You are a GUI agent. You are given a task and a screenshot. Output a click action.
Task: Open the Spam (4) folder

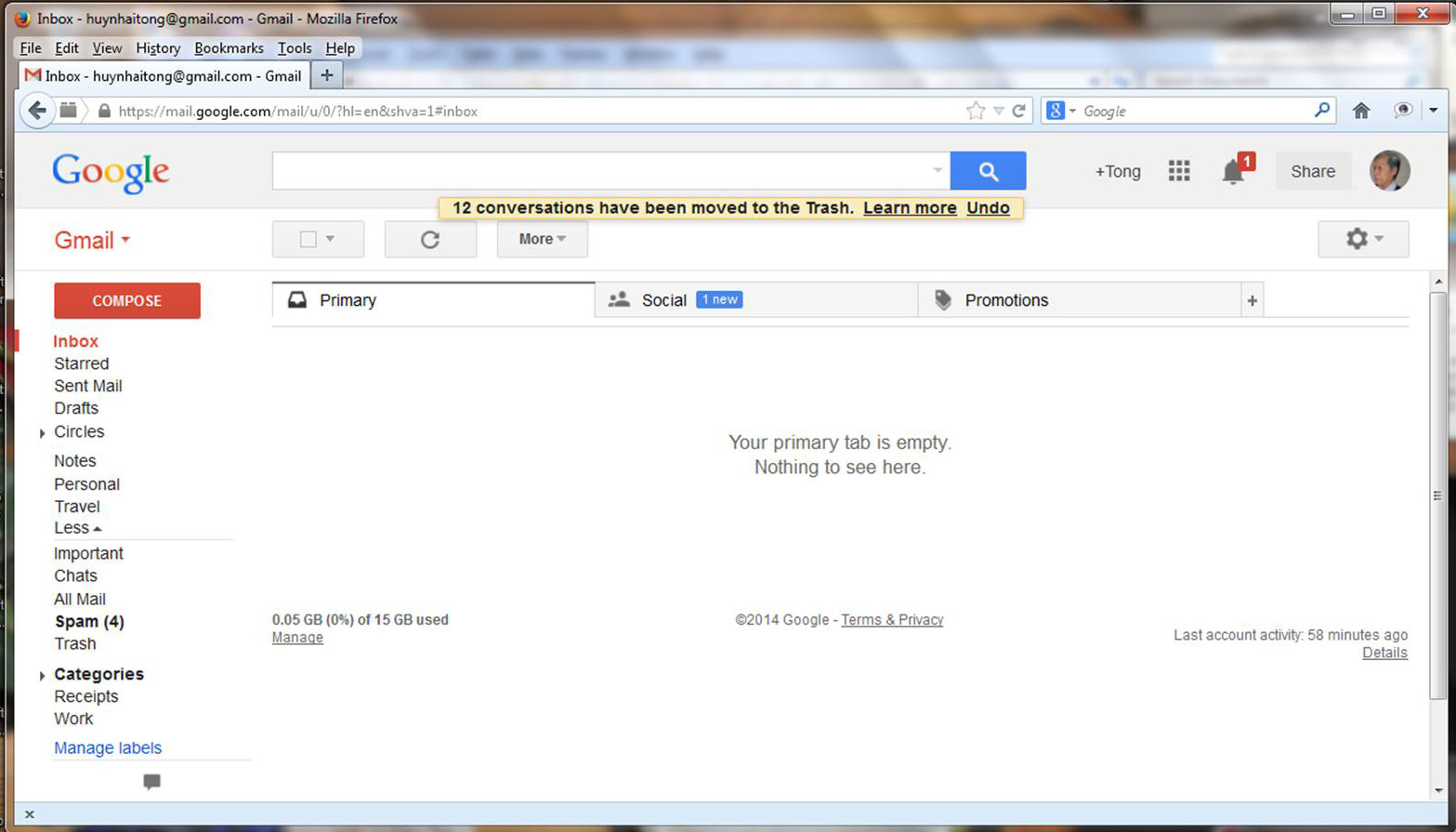click(x=89, y=621)
